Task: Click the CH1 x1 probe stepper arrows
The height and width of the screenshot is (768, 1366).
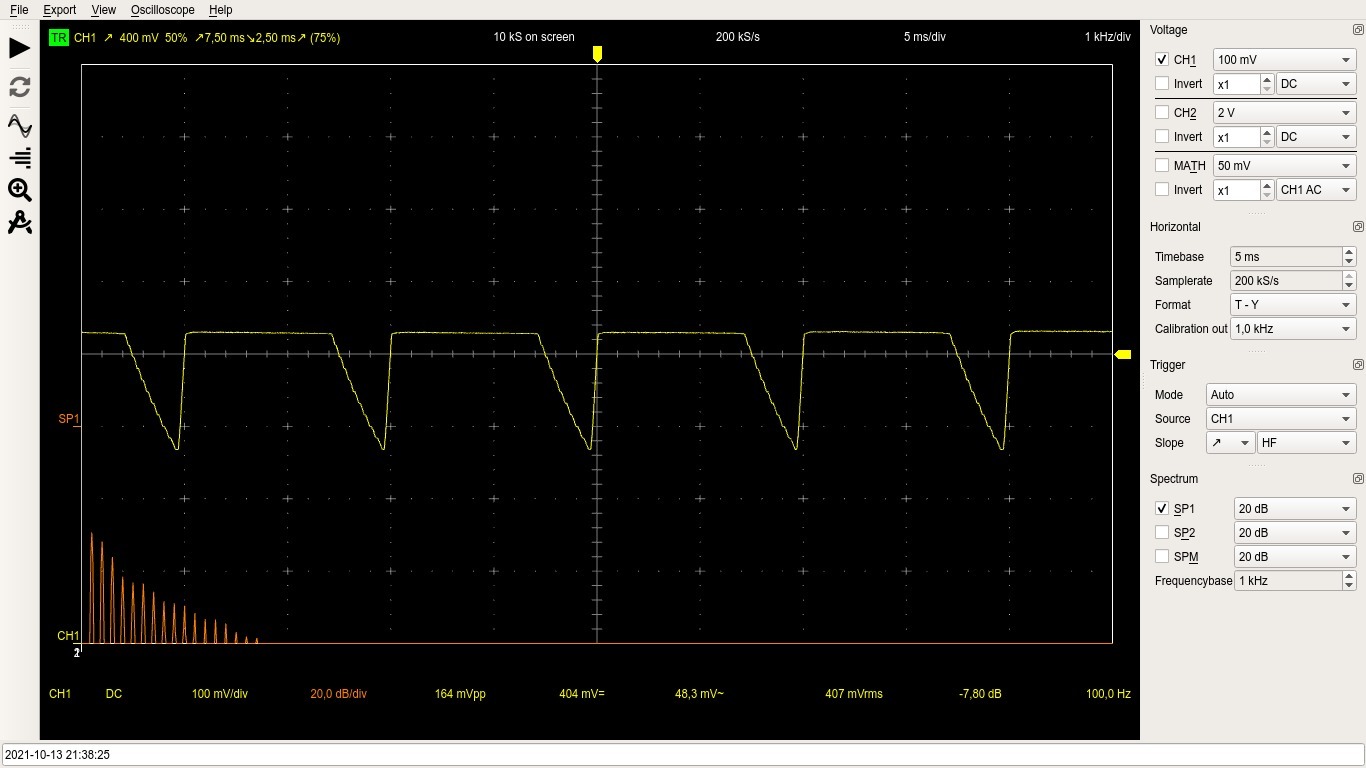Action: [1267, 84]
